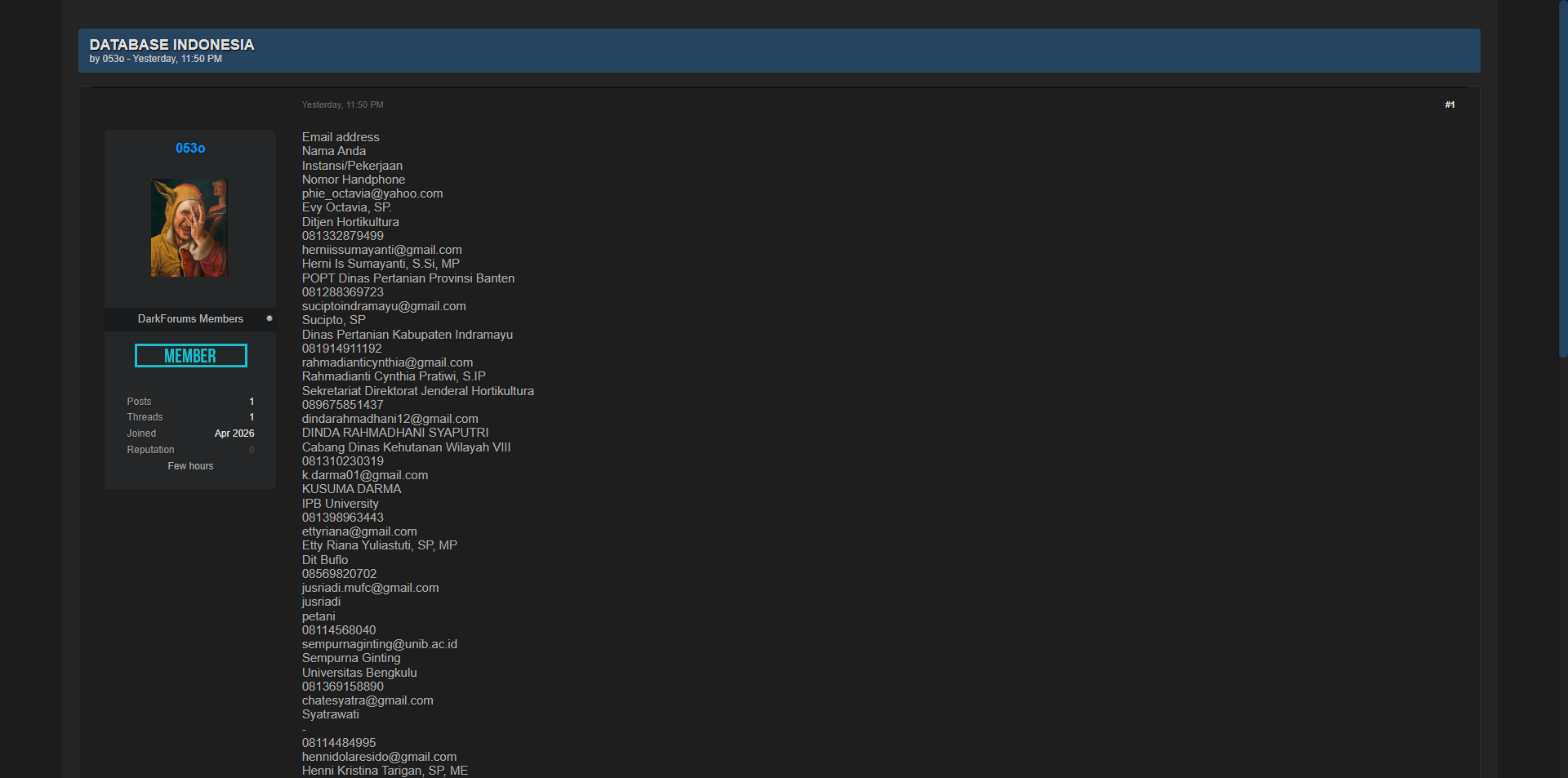Click the thread header byline for 053o
The image size is (1568, 778).
(114, 59)
